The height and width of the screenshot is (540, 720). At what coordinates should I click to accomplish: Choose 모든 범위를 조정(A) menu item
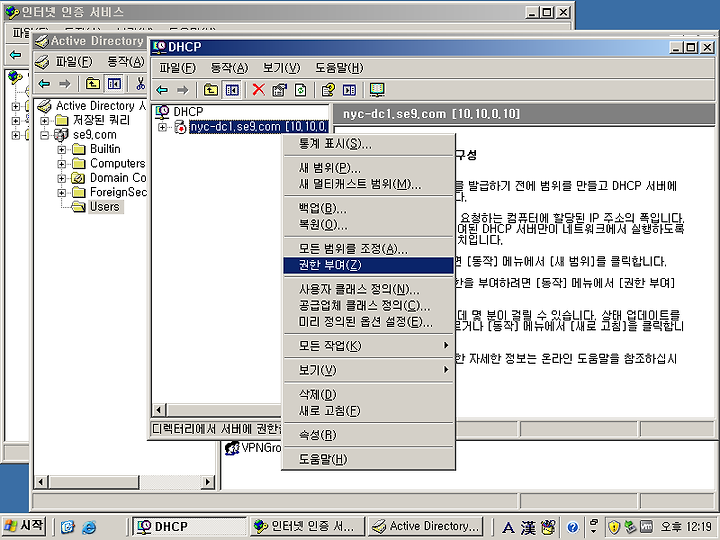tap(368, 249)
